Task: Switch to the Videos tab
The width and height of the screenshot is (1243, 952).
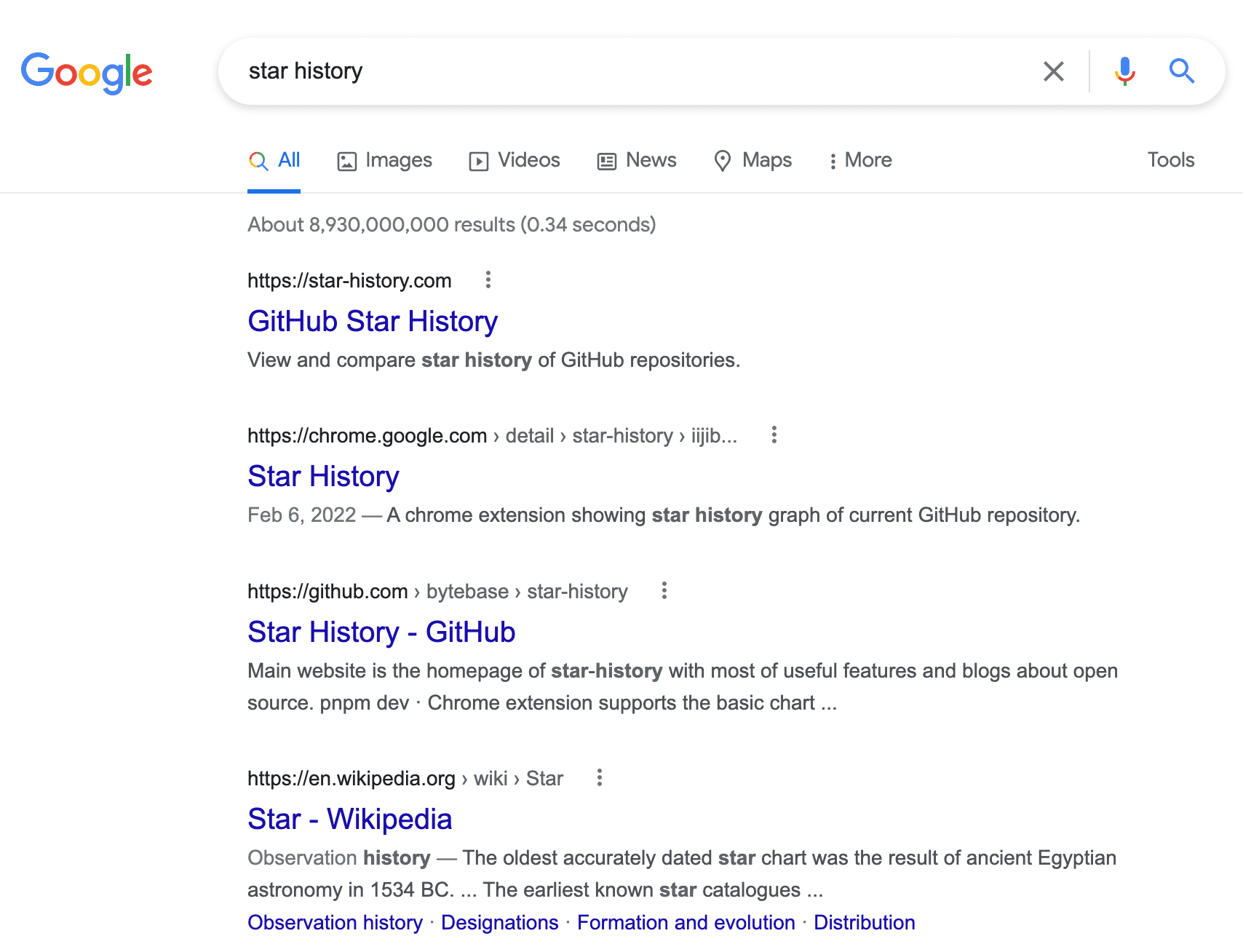Action: (x=515, y=160)
